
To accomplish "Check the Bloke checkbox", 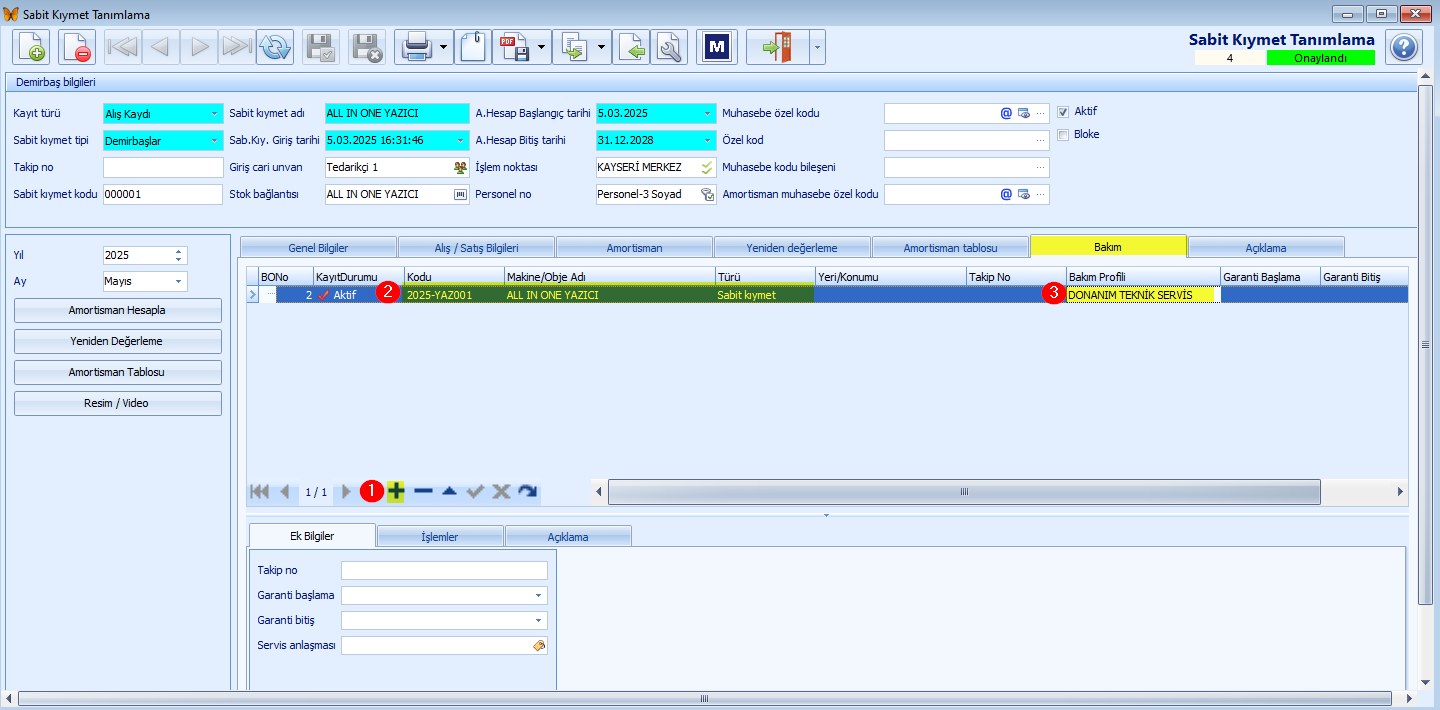I will (1063, 134).
